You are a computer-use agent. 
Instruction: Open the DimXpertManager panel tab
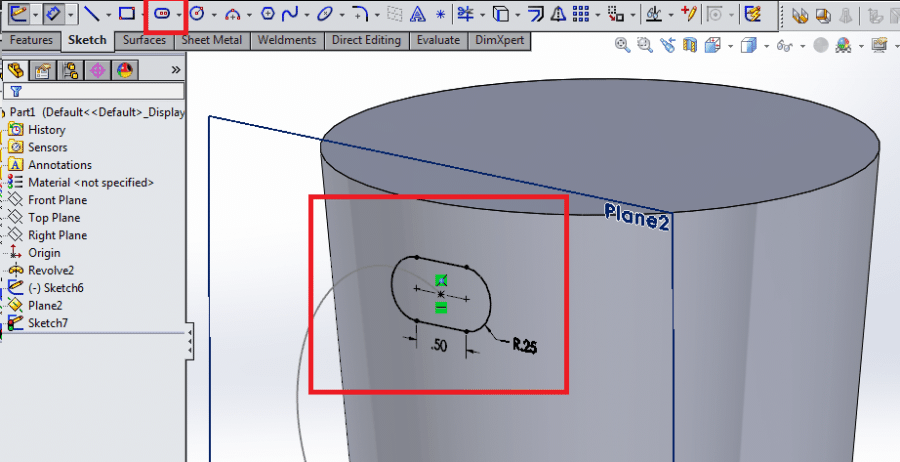tap(98, 71)
